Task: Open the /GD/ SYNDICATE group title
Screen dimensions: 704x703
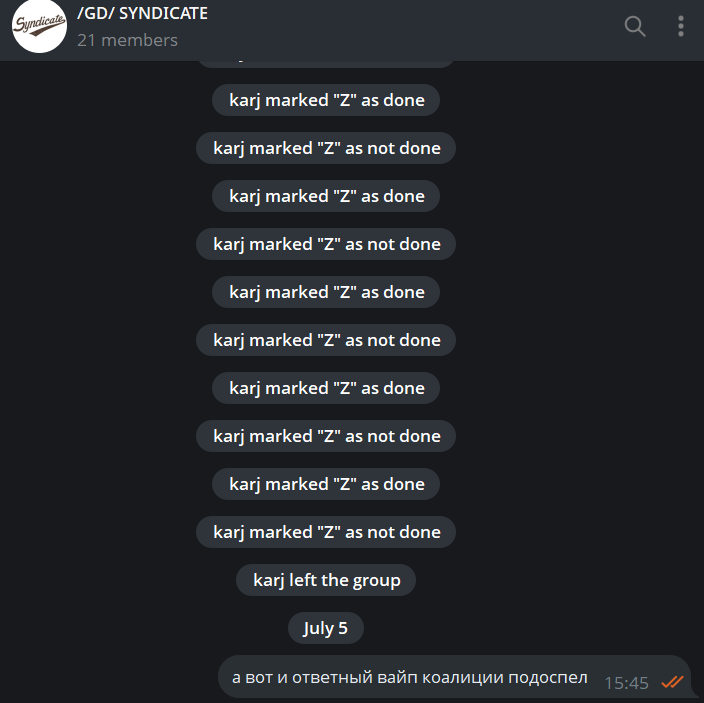Action: (x=142, y=13)
